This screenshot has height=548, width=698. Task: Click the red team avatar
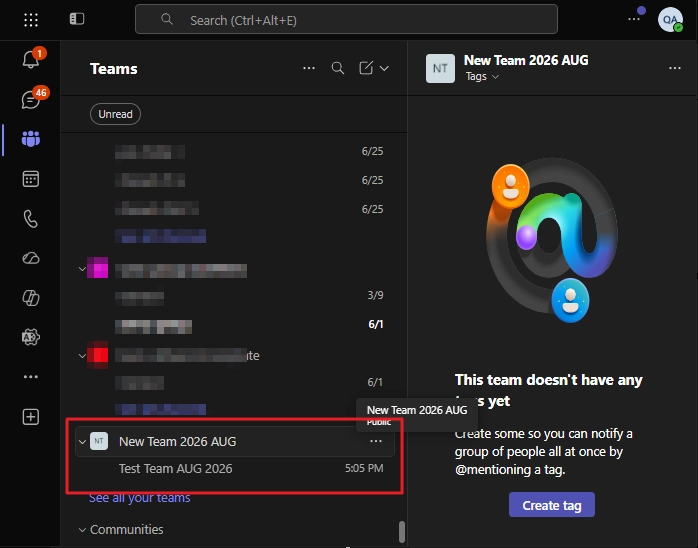tap(97, 355)
